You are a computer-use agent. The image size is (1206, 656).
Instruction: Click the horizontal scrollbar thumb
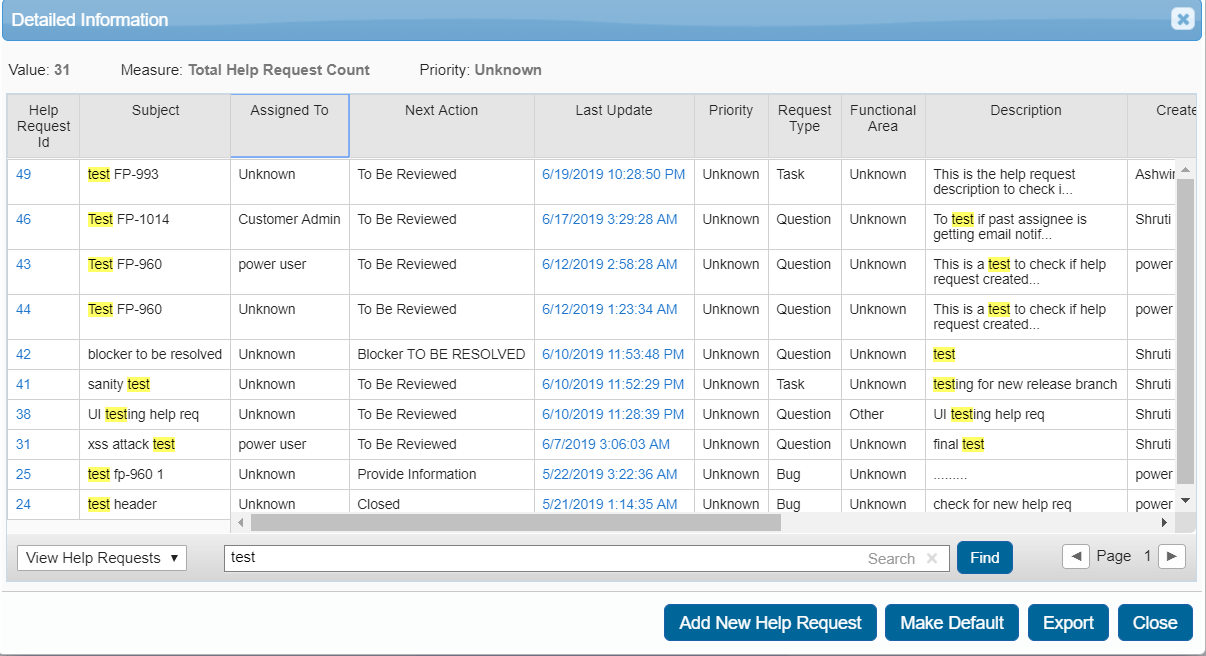pos(515,523)
